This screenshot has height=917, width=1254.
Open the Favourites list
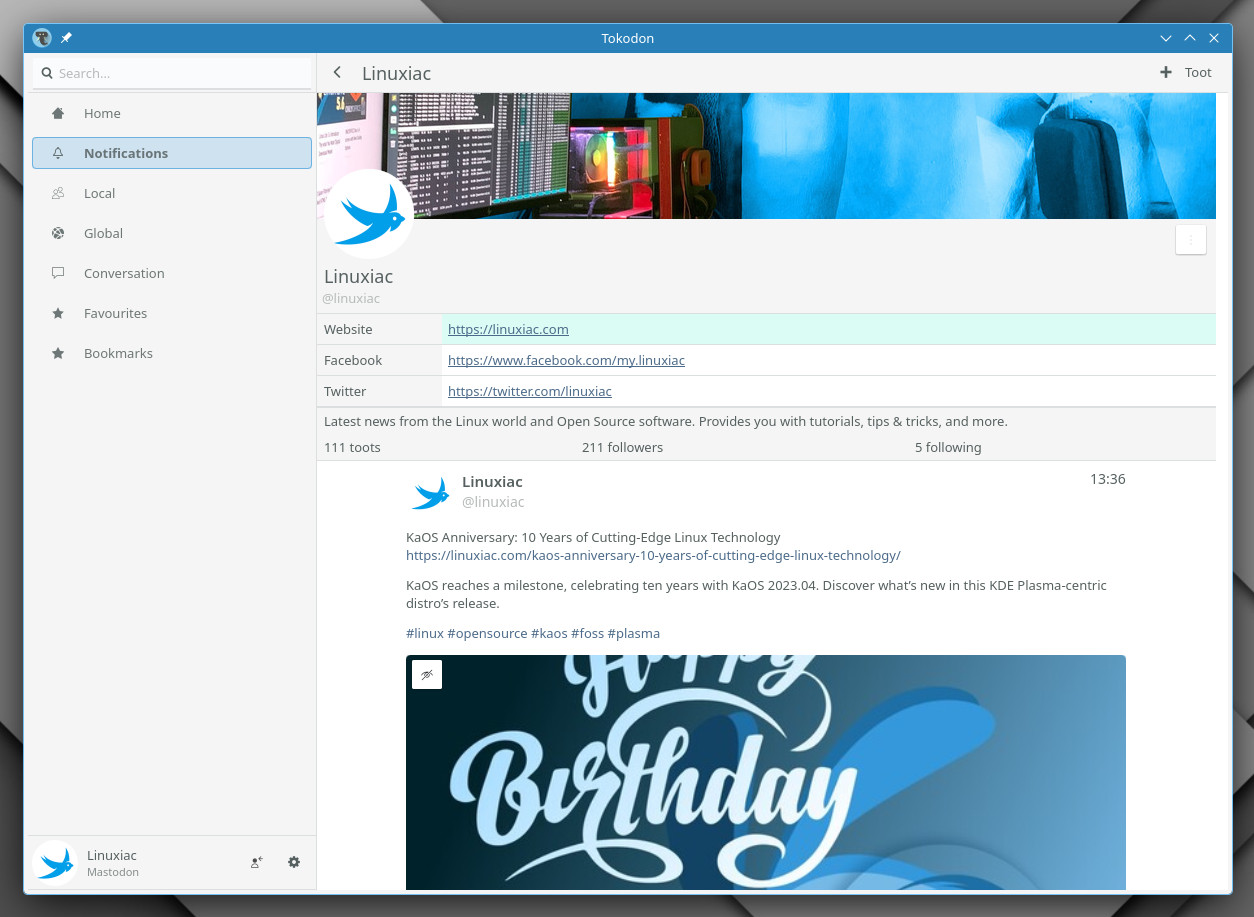[x=172, y=313]
